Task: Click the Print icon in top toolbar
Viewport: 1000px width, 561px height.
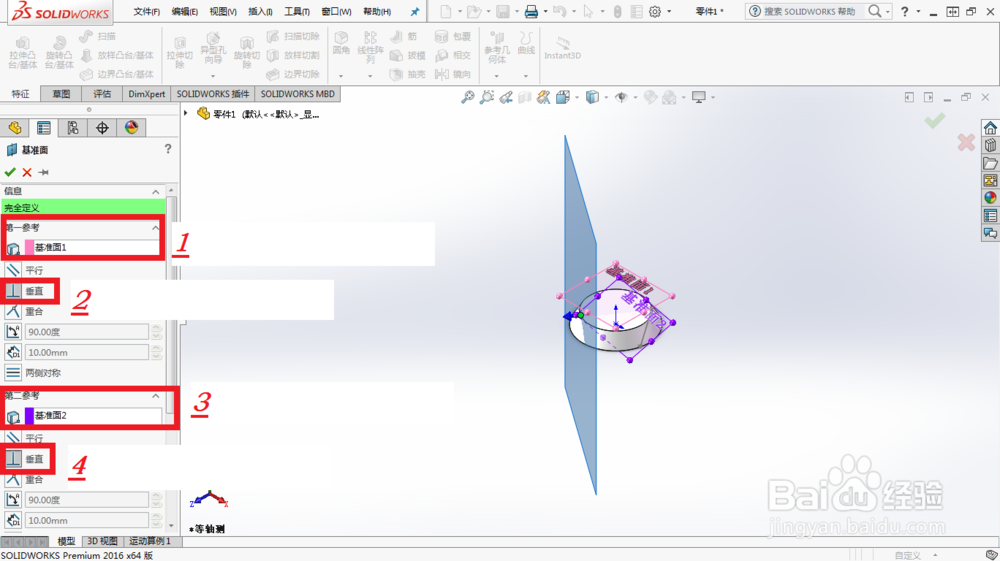Action: pyautogui.click(x=531, y=11)
